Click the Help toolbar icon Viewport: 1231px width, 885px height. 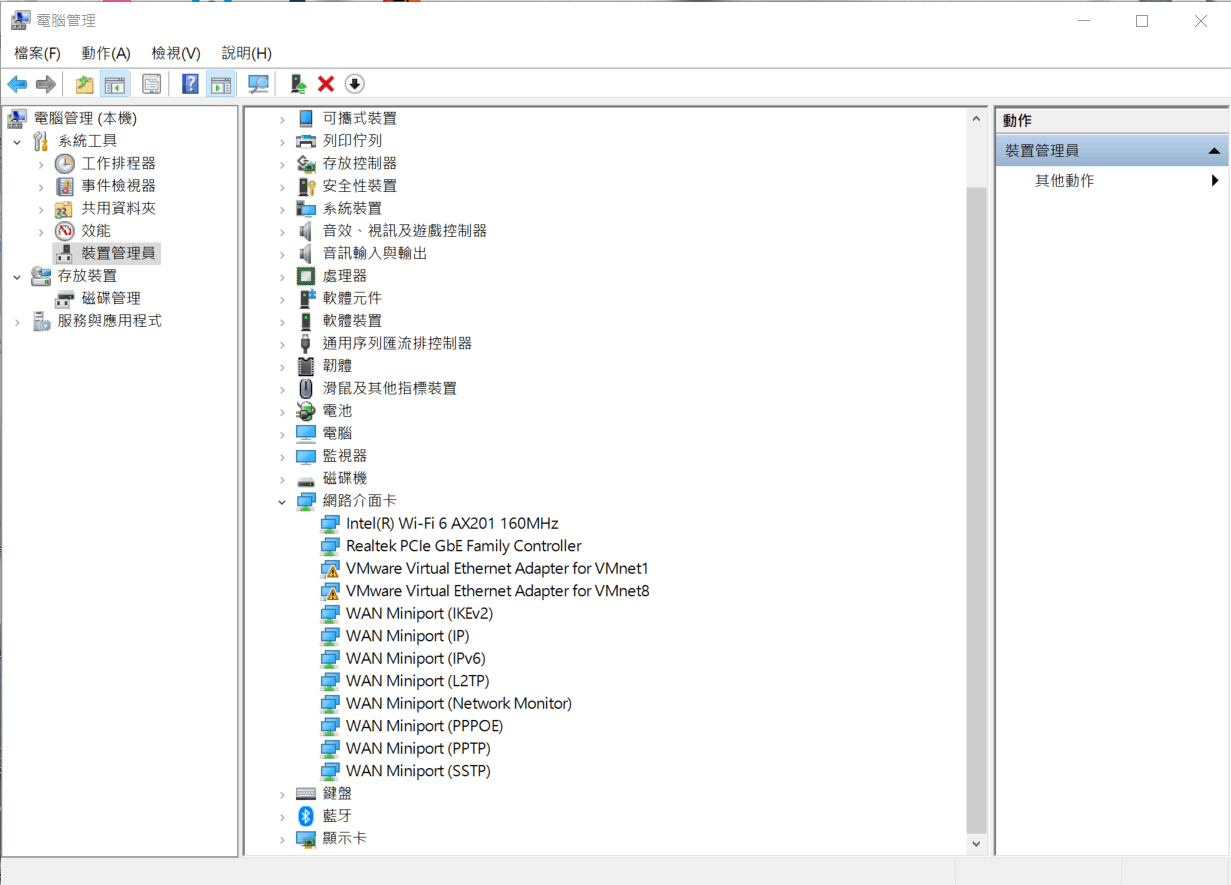click(190, 84)
